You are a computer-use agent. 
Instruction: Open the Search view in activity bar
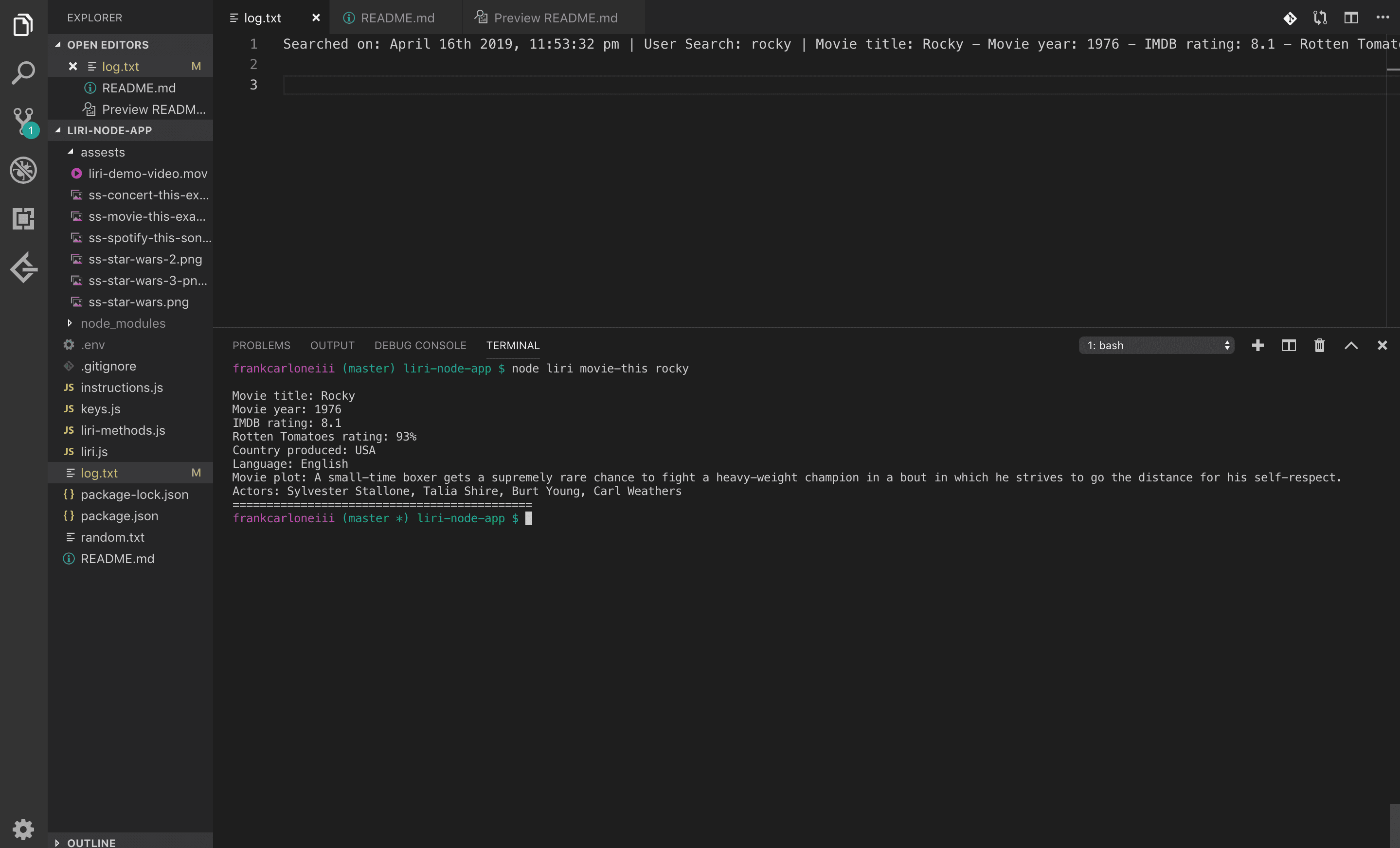pos(23,73)
